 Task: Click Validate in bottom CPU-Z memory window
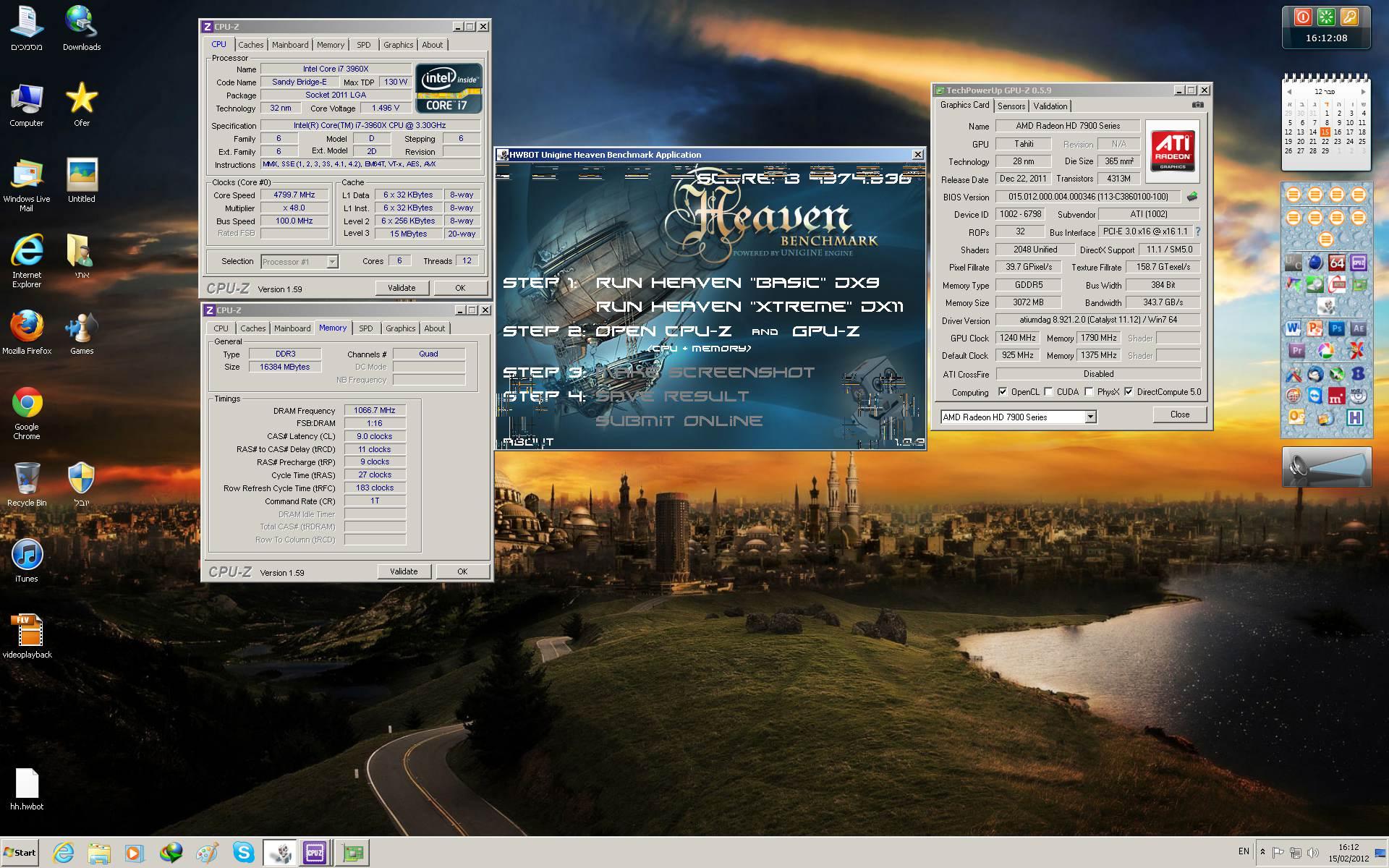(404, 571)
